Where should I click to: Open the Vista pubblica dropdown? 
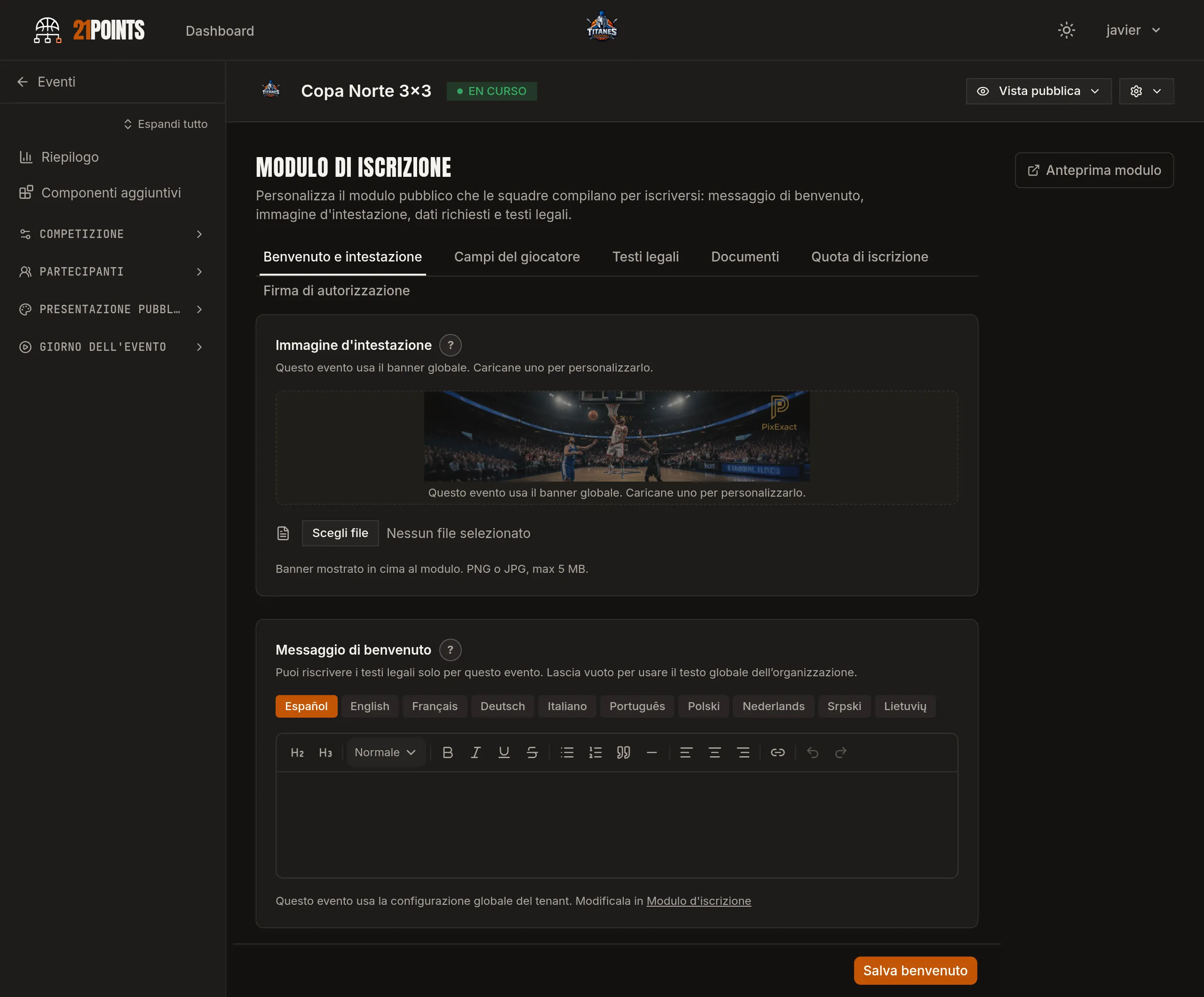click(1038, 91)
